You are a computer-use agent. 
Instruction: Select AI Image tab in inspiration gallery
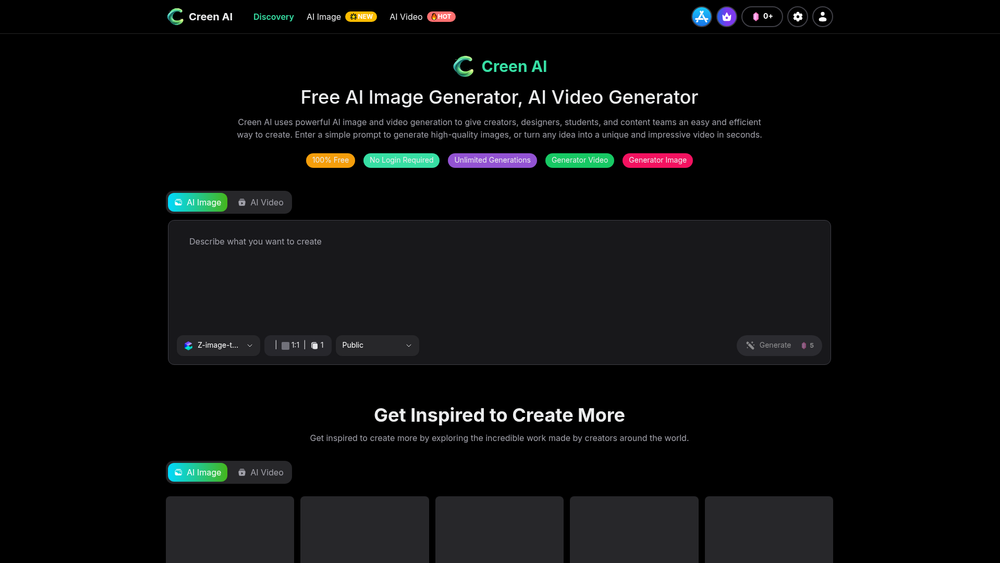tap(198, 472)
